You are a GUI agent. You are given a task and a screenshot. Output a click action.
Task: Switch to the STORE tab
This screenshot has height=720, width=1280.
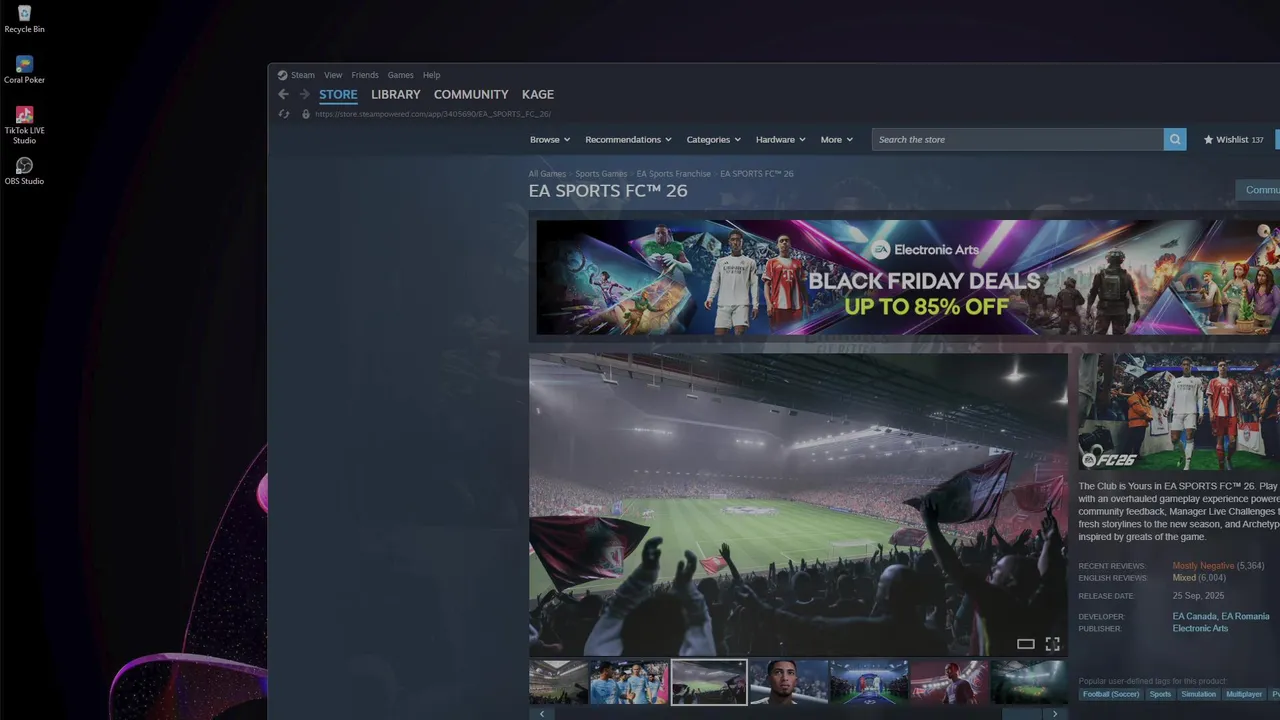point(338,95)
